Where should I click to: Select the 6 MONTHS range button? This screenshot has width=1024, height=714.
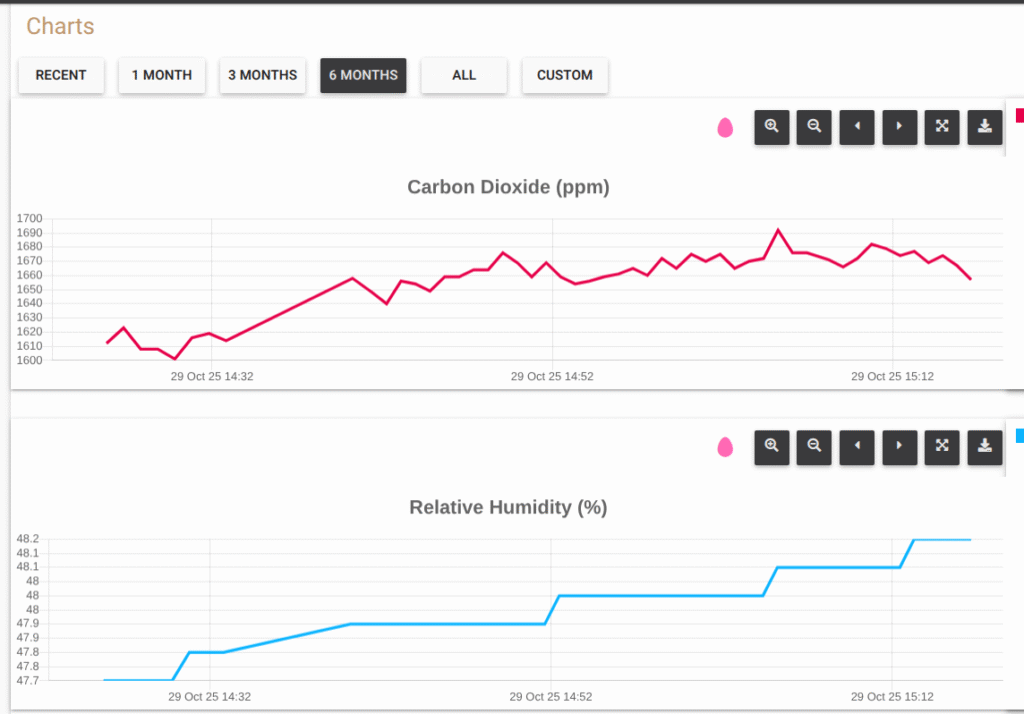363,75
